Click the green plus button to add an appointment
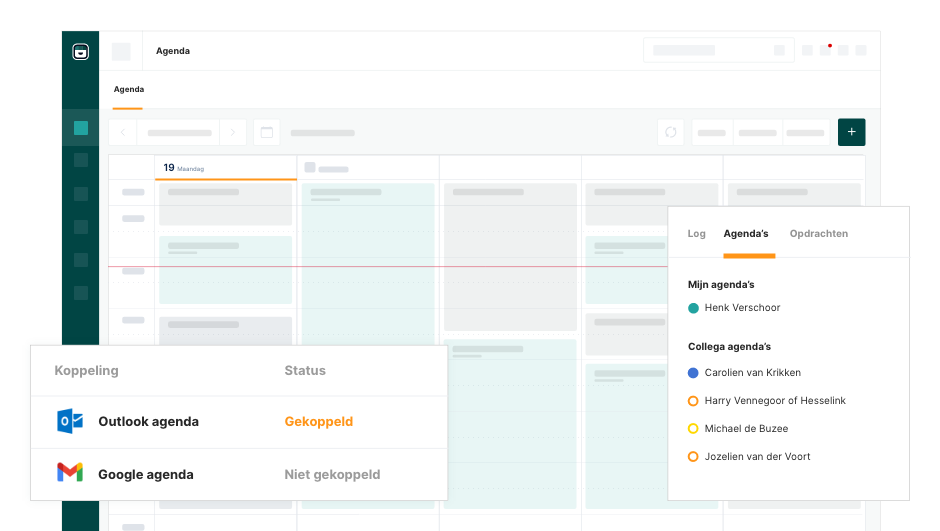Image resolution: width=940 pixels, height=531 pixels. coord(851,132)
